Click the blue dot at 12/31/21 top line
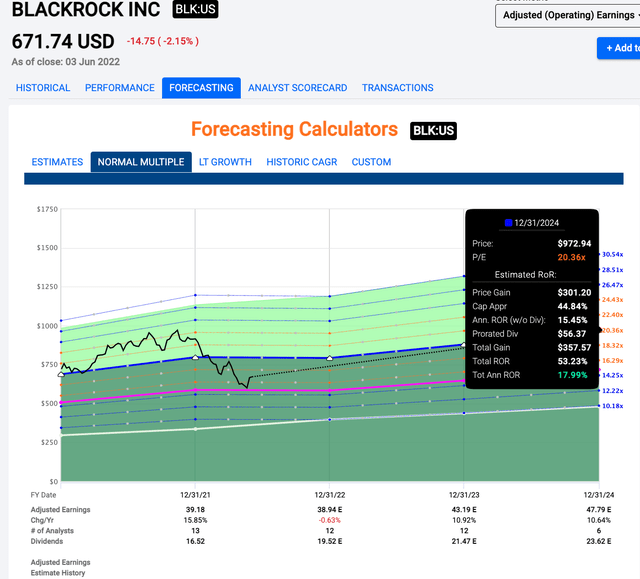The image size is (640, 579). pos(196,295)
